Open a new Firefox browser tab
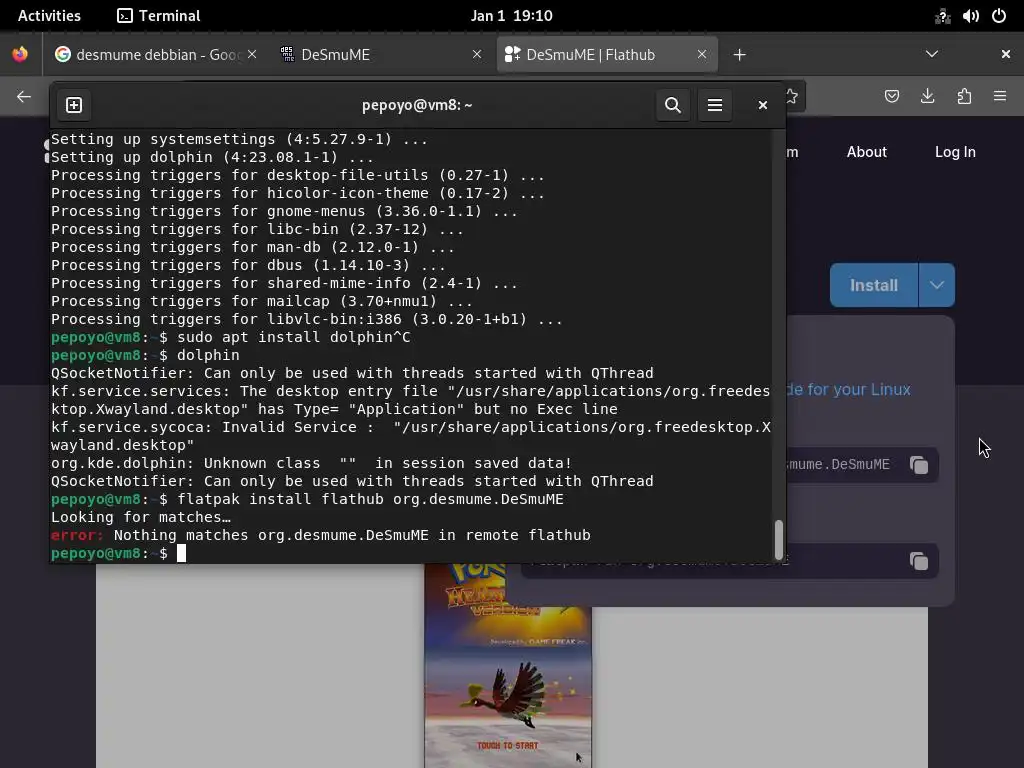This screenshot has height=768, width=1024. (x=739, y=55)
